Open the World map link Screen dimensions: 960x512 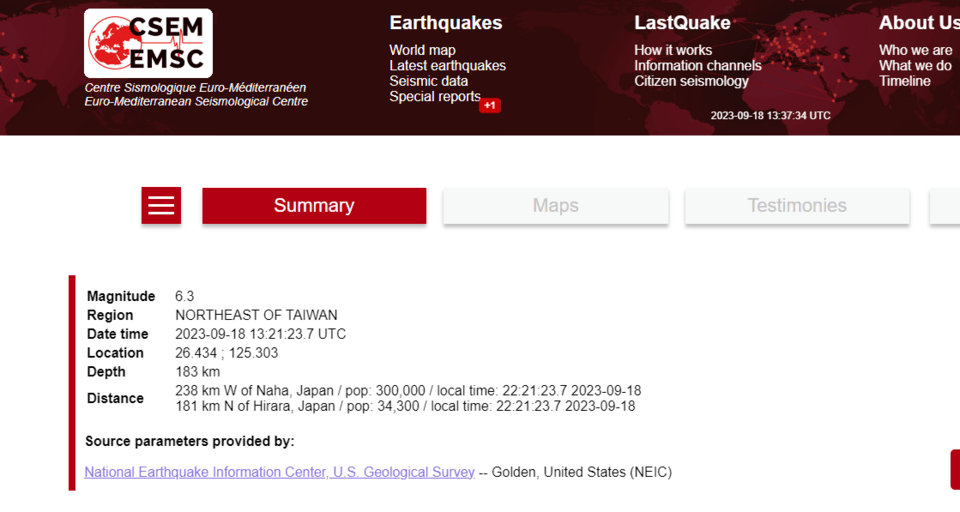pos(422,50)
